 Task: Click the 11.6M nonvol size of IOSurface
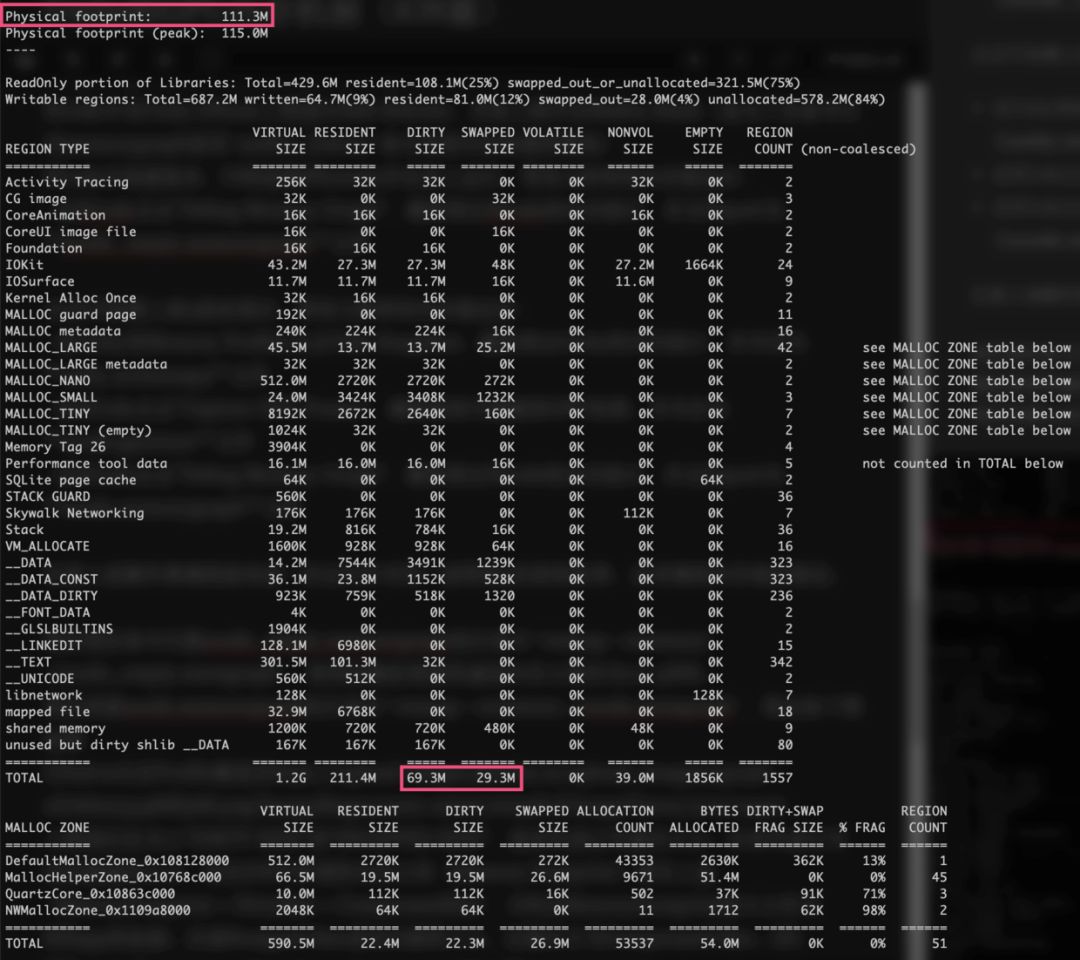point(634,281)
